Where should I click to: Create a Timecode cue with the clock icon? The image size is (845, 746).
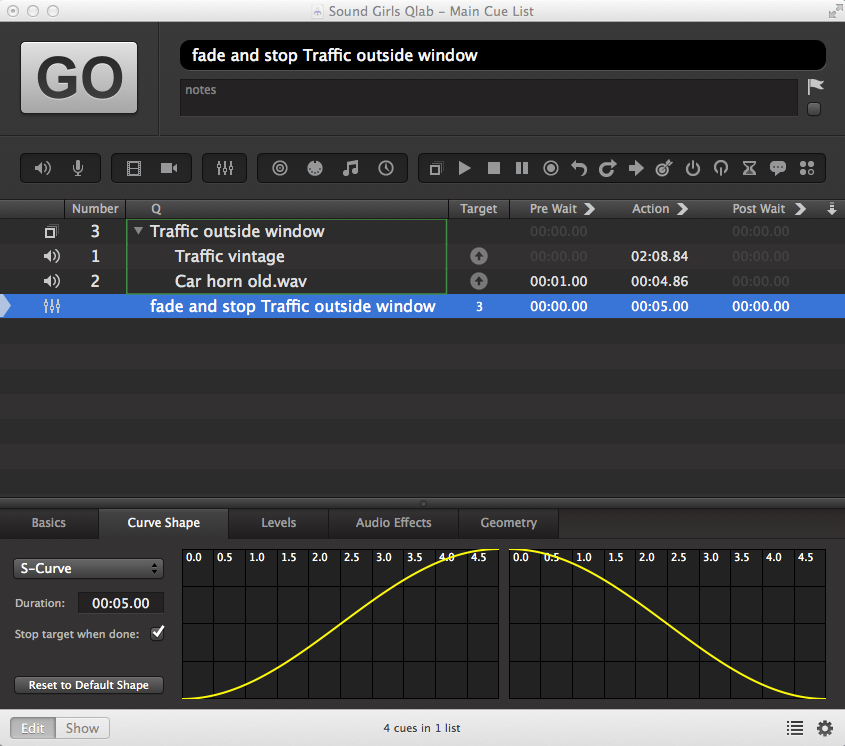click(385, 168)
